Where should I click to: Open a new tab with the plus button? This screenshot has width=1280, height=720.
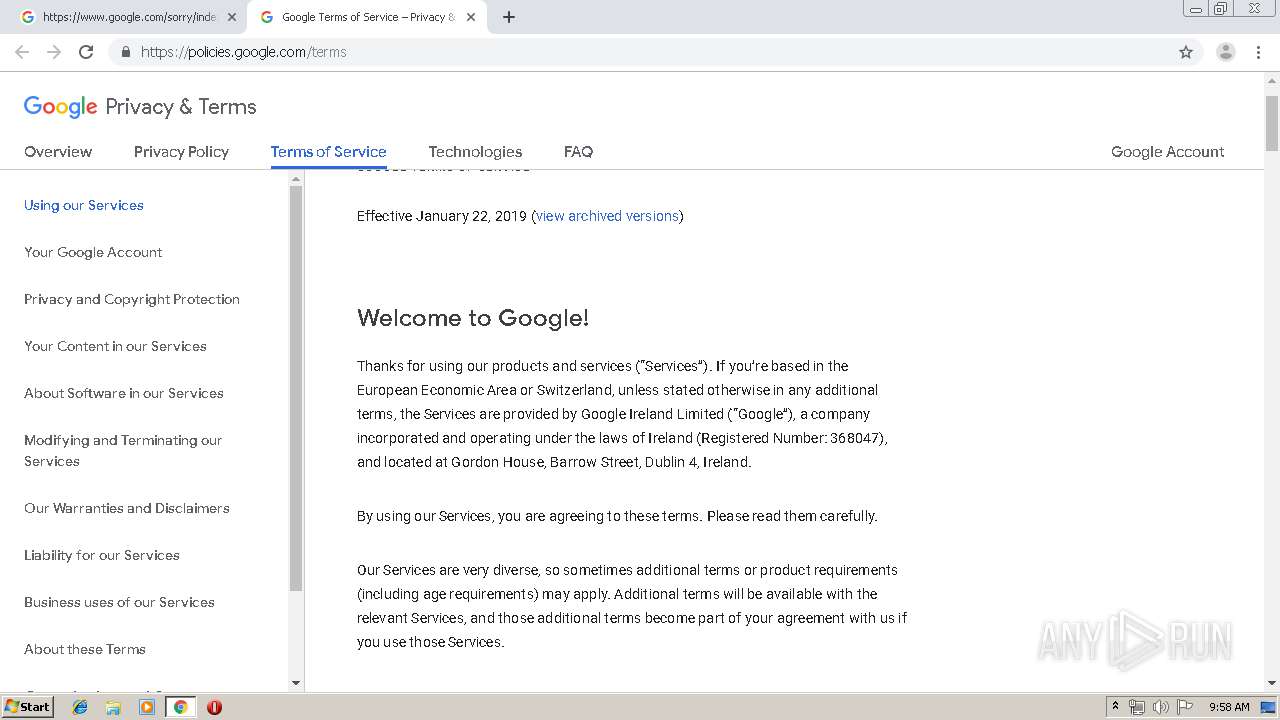click(509, 17)
